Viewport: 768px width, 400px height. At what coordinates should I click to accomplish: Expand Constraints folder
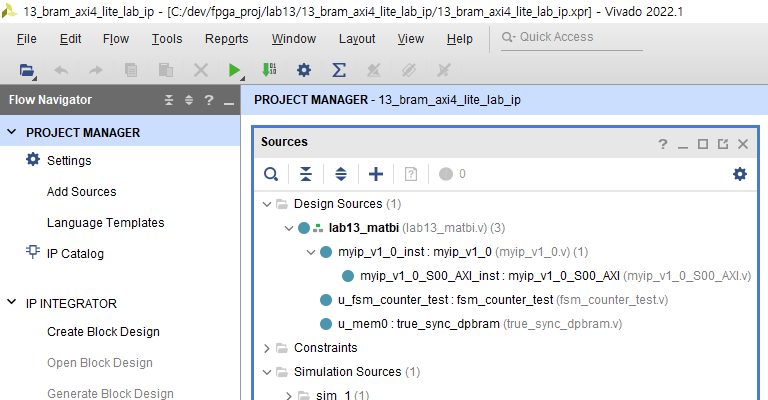coord(267,348)
